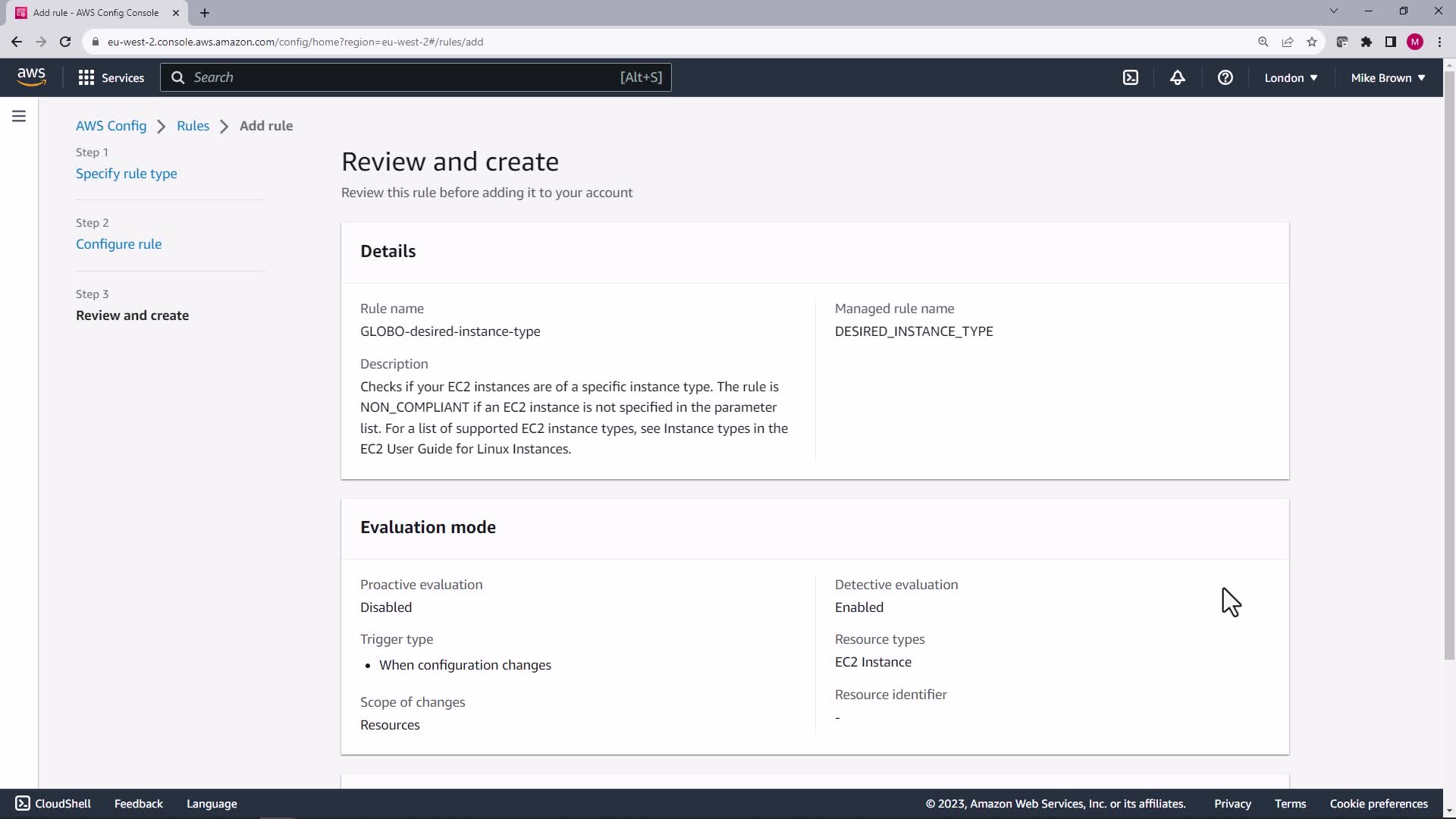Expand the London region dropdown
Viewport: 1456px width, 819px height.
[1291, 77]
